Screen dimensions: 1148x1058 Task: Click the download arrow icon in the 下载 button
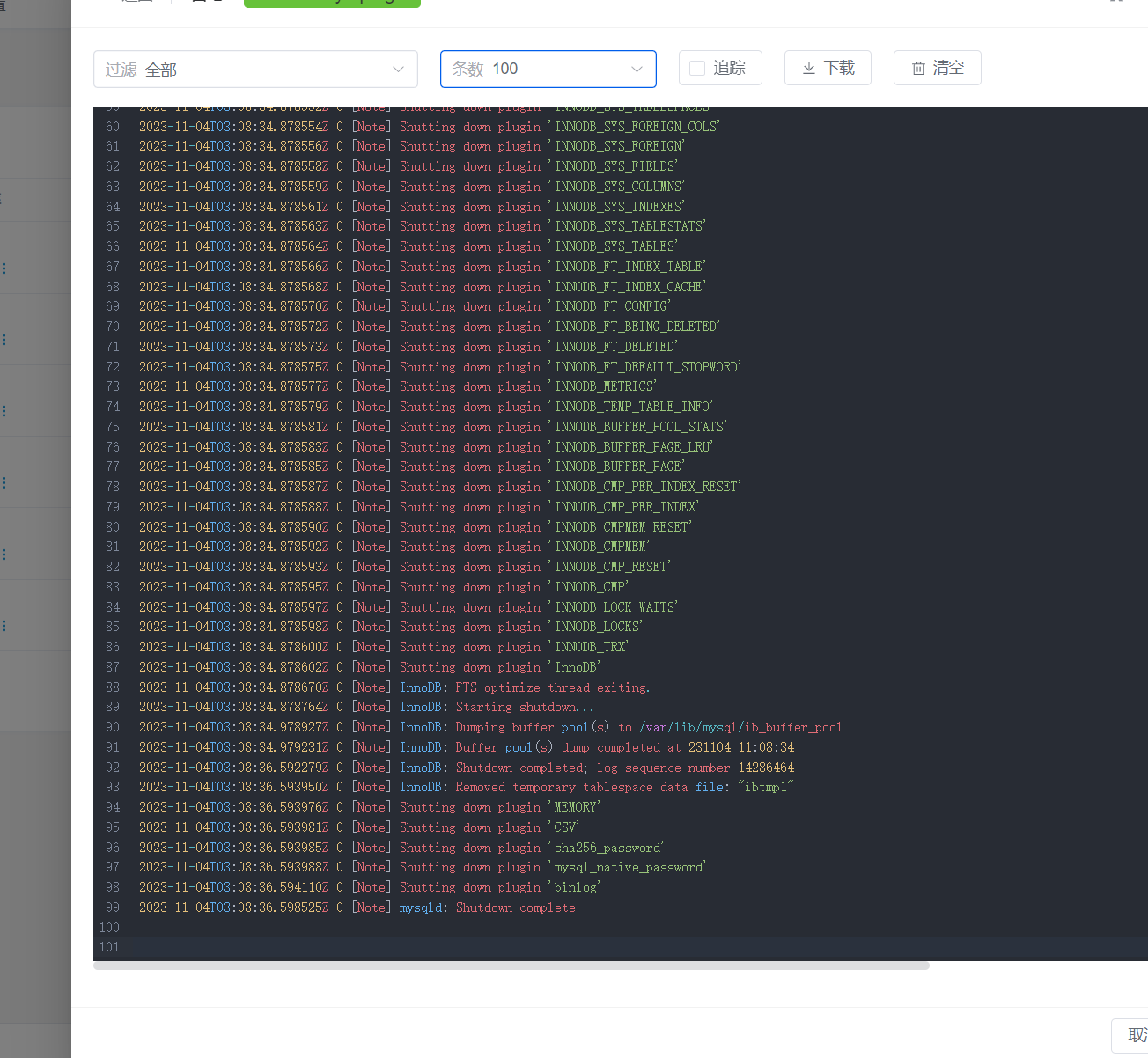[807, 68]
